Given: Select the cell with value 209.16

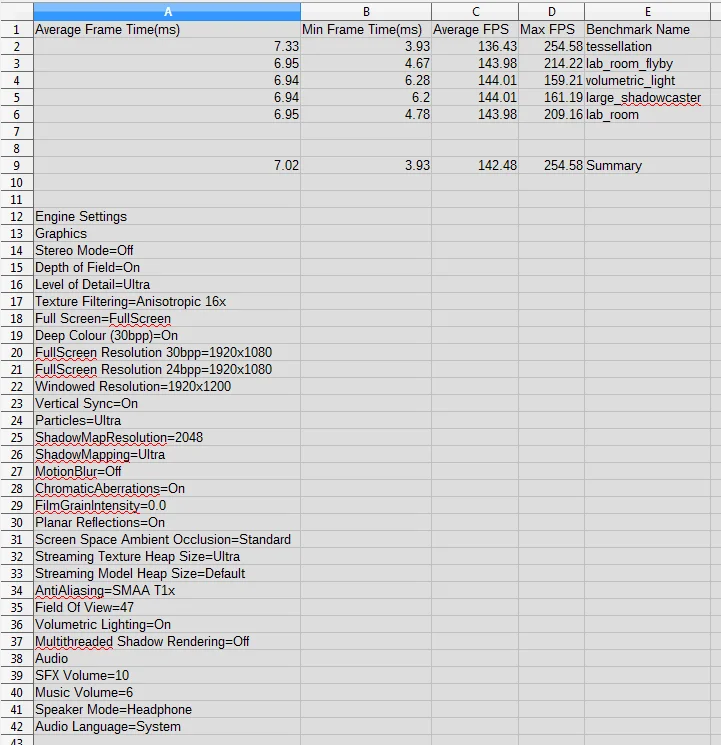Looking at the screenshot, I should click(551, 115).
